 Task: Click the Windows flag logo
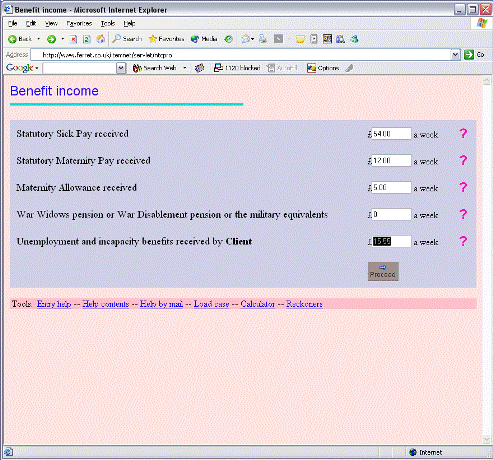(x=482, y=23)
